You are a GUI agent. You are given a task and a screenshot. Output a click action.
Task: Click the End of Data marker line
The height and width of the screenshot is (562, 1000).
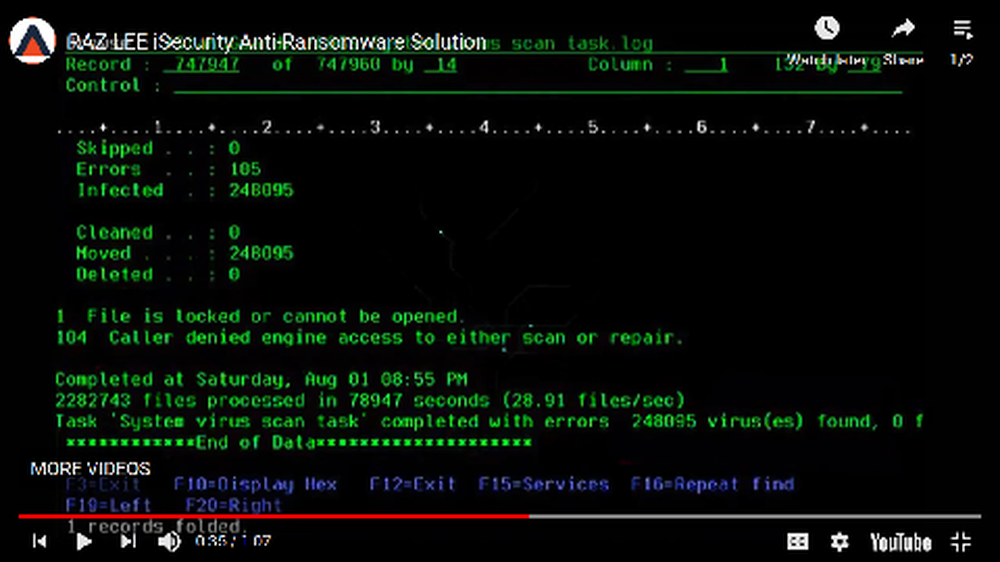(298, 442)
